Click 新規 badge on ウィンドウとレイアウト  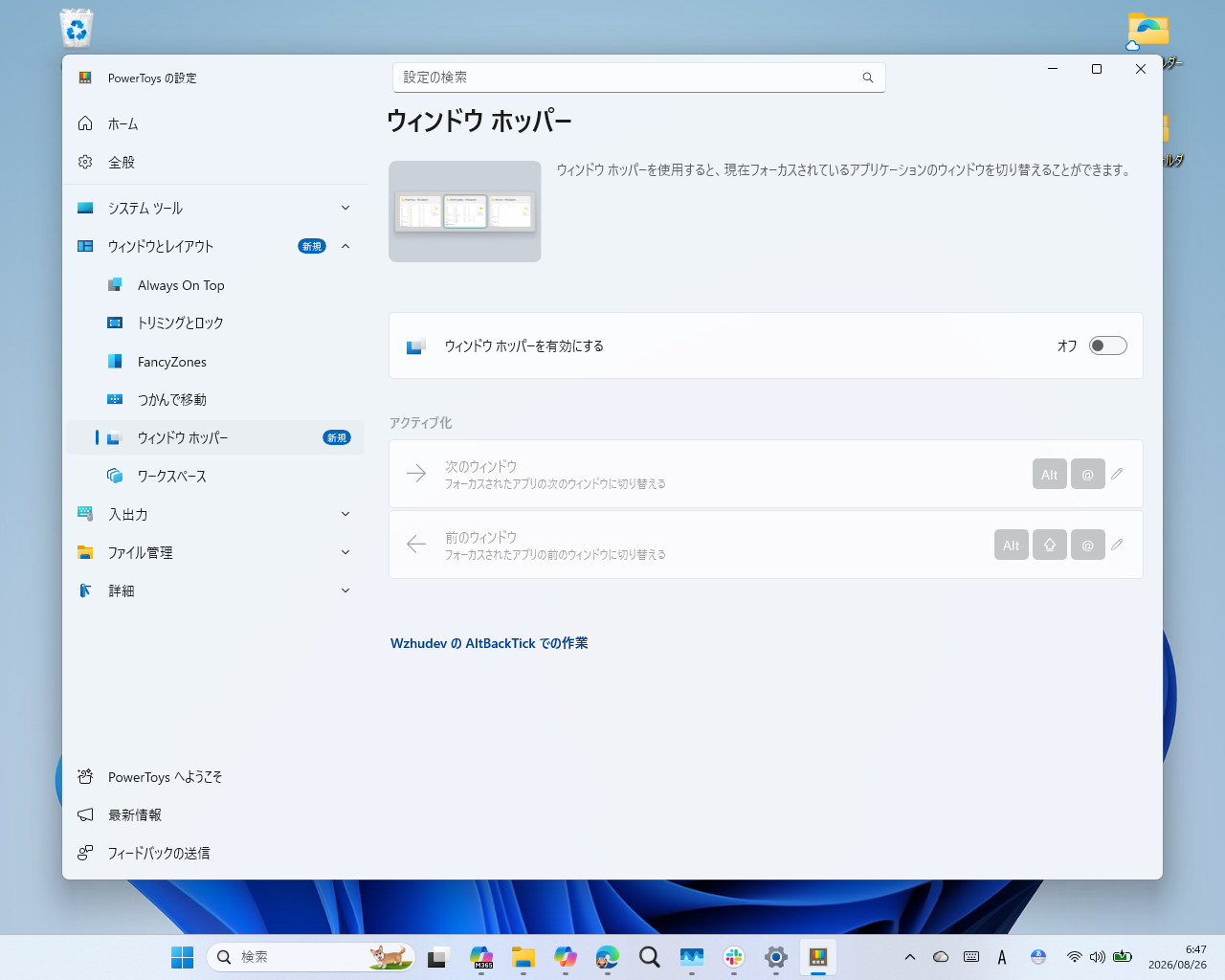tap(312, 246)
